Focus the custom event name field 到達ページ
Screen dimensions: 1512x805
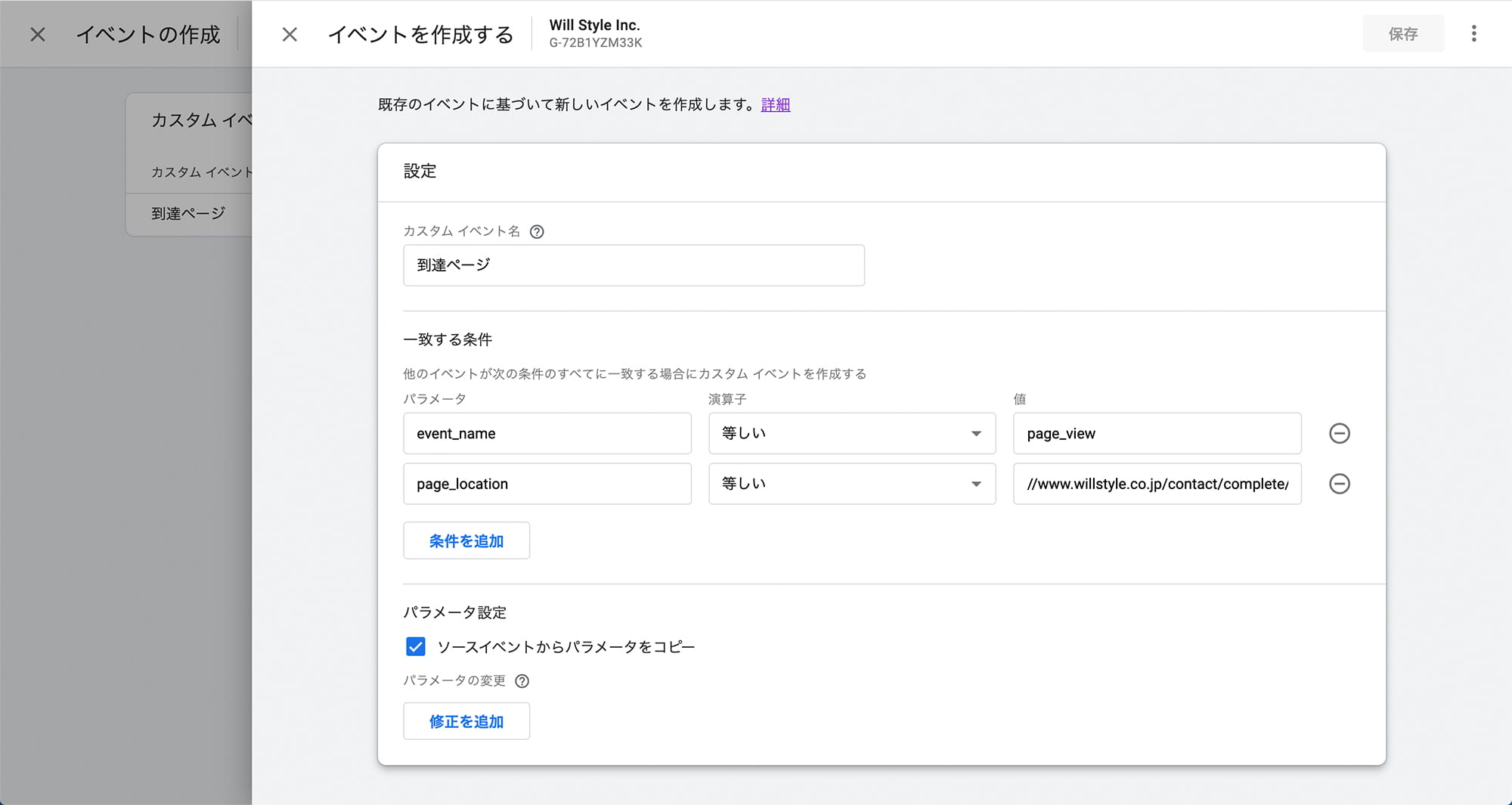(633, 265)
